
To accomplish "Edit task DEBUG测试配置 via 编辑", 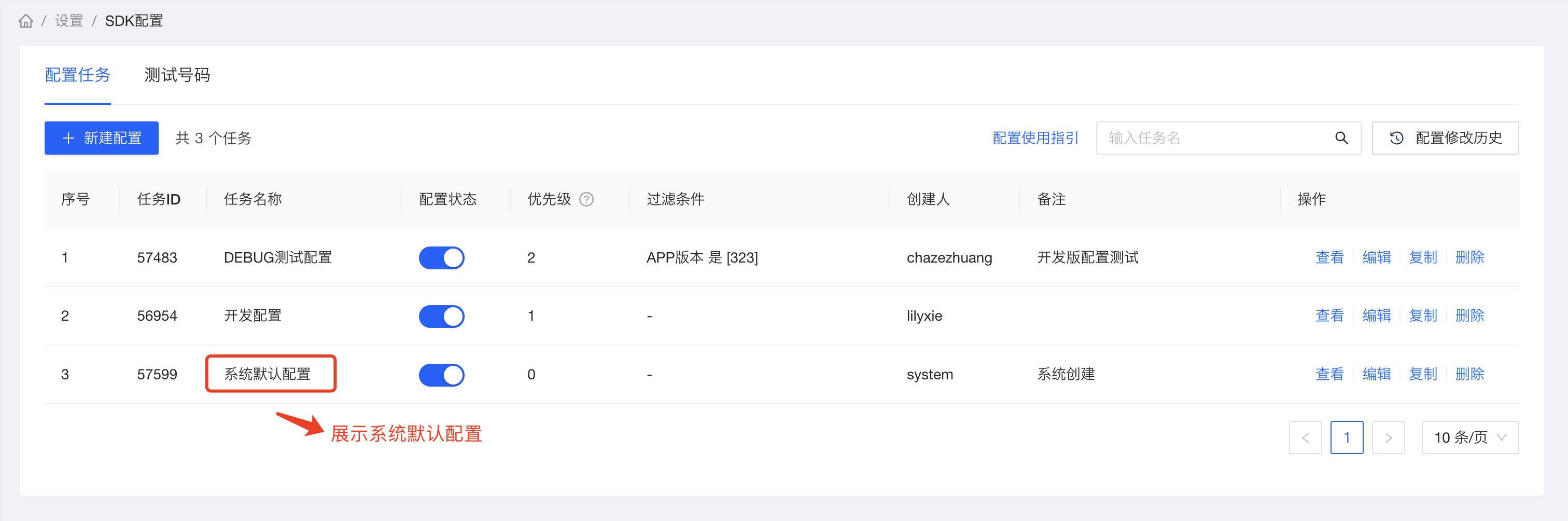I will click(1376, 257).
